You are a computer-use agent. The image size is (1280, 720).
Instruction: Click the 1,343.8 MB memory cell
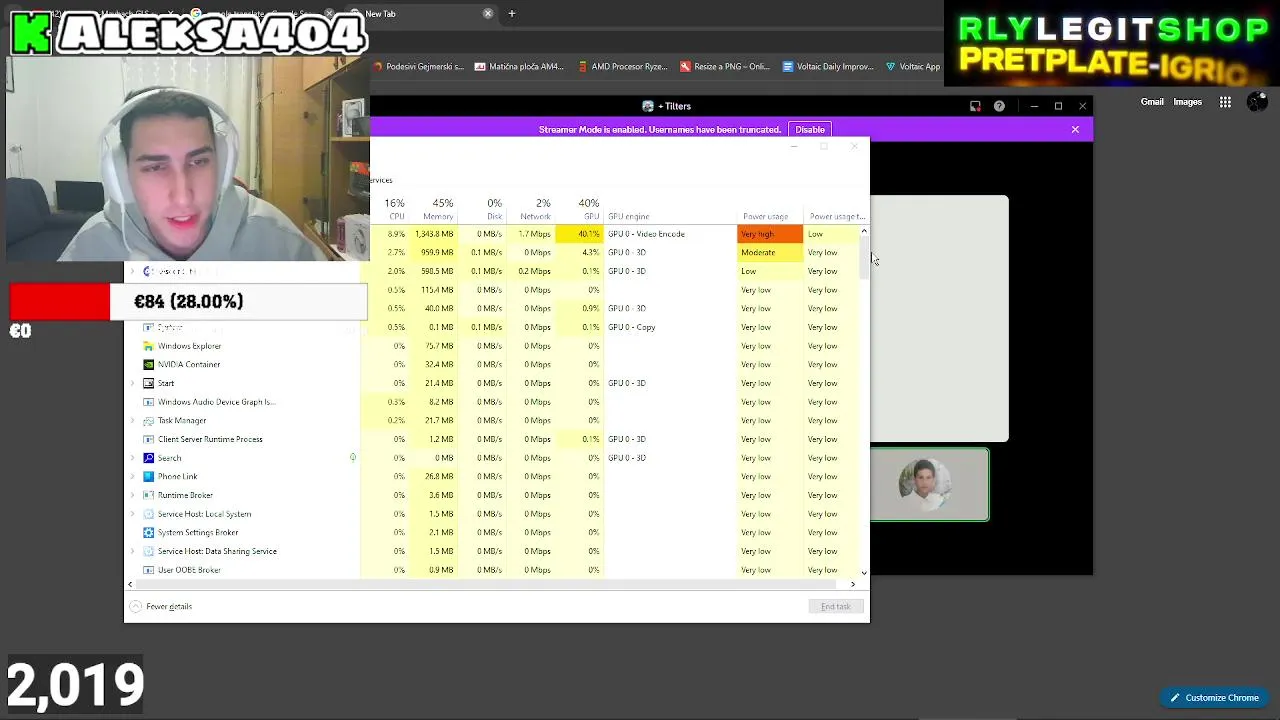(434, 234)
